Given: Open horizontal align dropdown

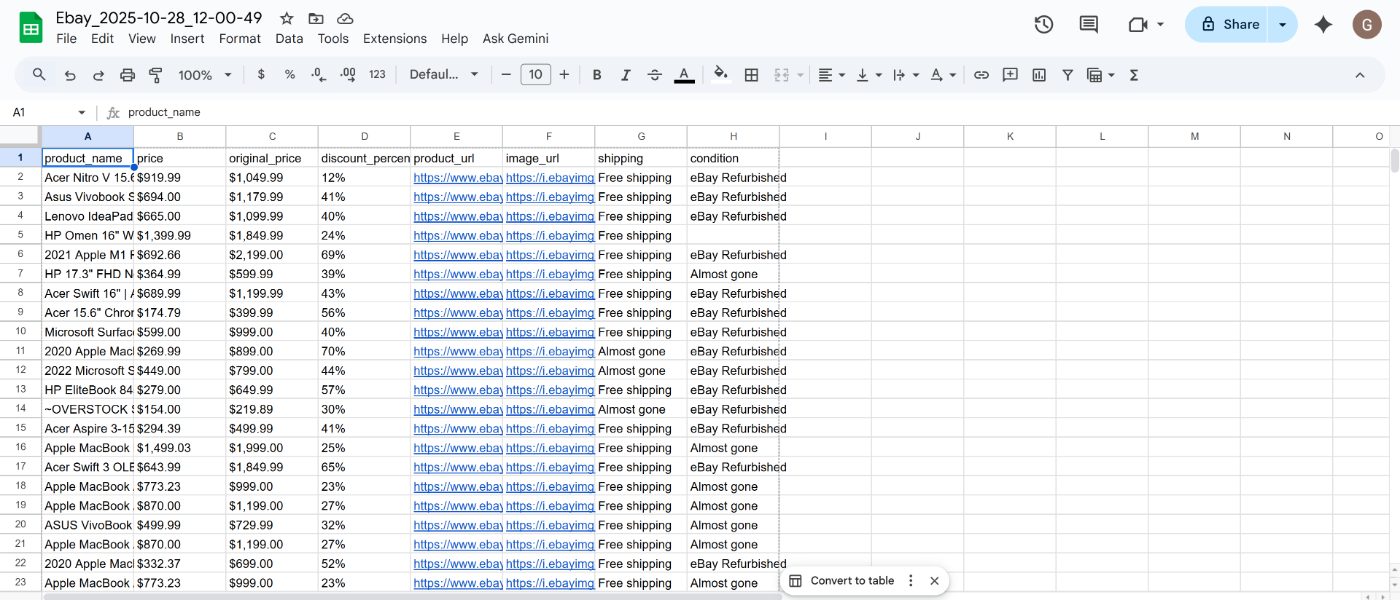Looking at the screenshot, I should point(831,74).
